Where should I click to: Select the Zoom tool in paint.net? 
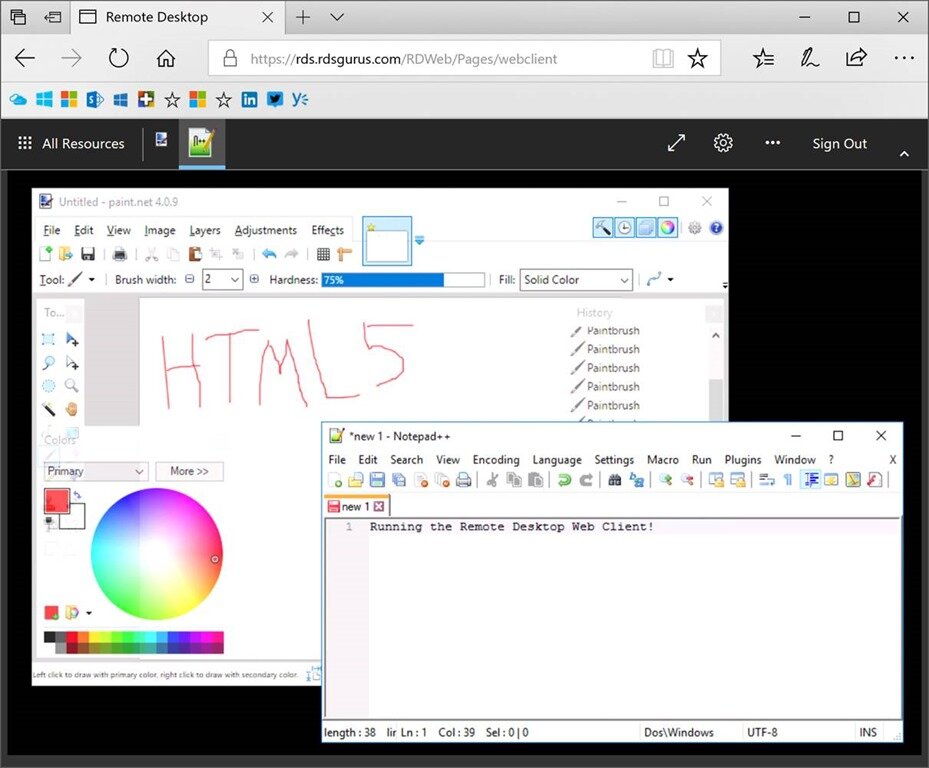point(72,385)
